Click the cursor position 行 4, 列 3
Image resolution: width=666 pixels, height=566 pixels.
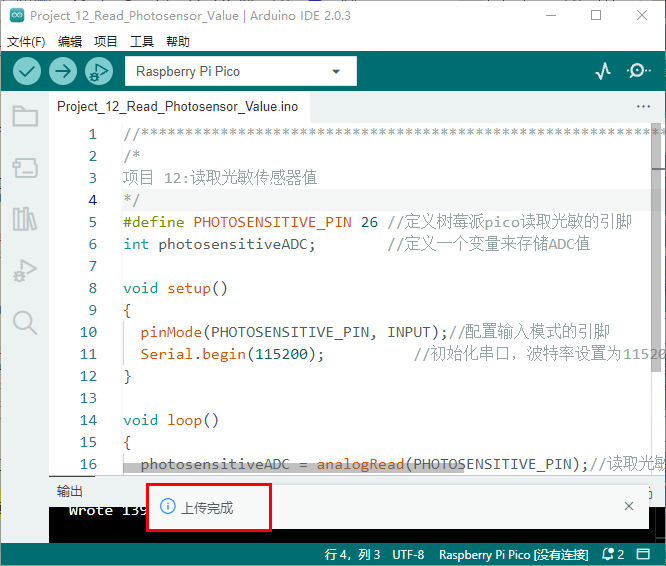click(353, 555)
